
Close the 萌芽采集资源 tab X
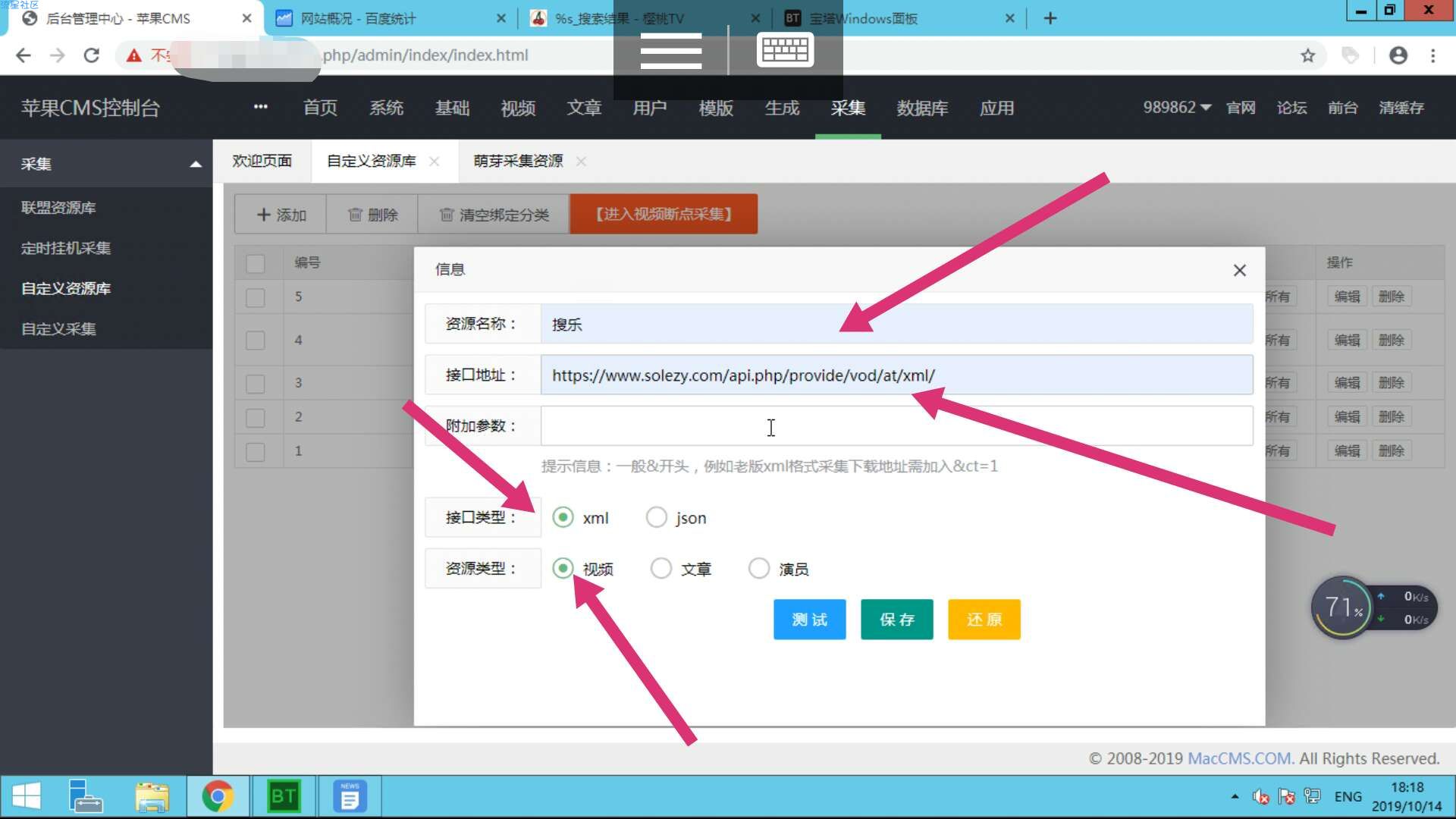point(581,161)
